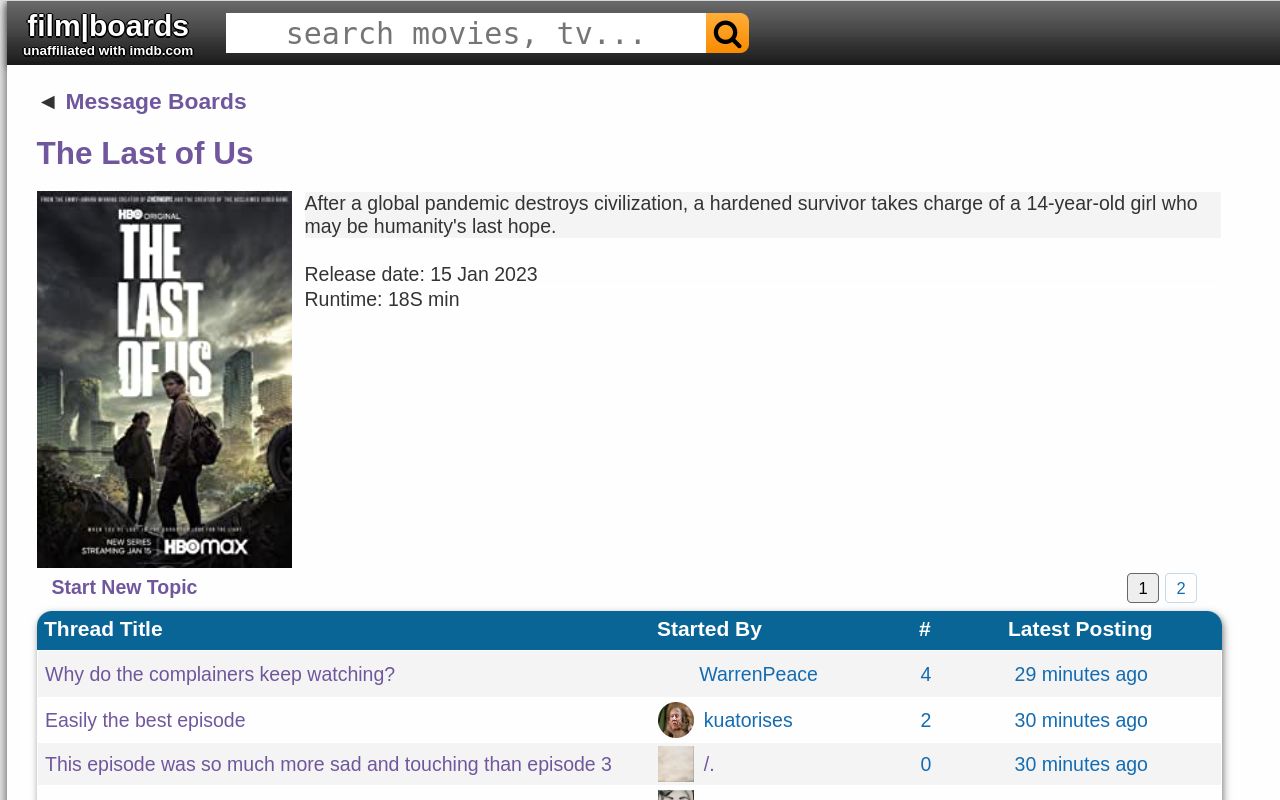Click the back arrow beside Message Boards
Screen dimensions: 1280x800
47,101
